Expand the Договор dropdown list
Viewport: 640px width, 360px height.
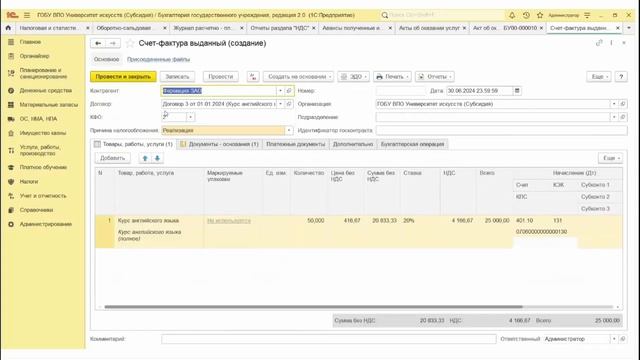click(280, 104)
